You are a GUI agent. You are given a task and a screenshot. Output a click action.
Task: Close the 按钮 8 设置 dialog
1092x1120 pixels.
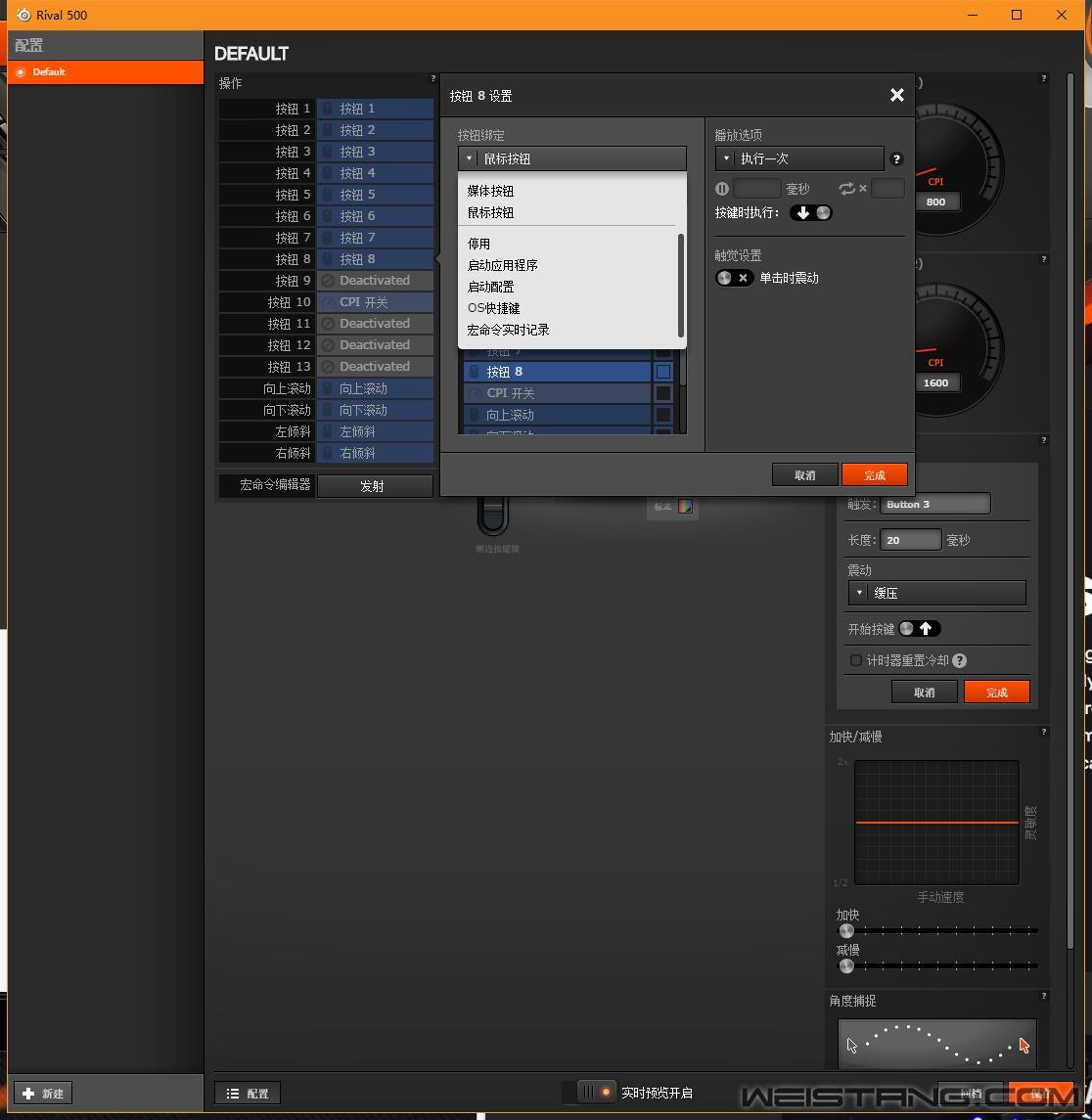click(x=897, y=95)
